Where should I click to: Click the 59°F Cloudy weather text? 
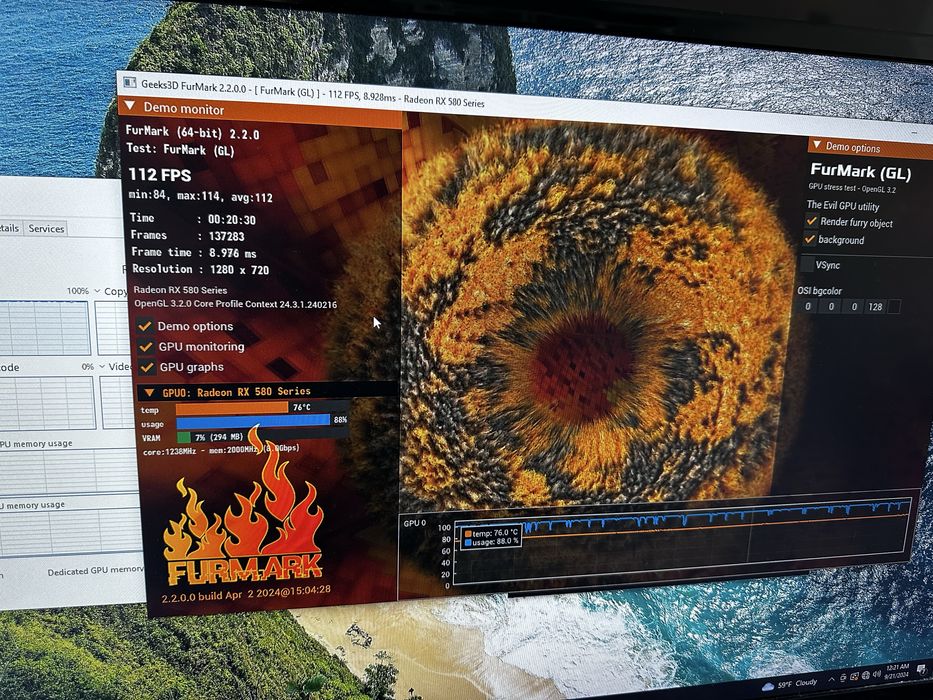pos(797,683)
